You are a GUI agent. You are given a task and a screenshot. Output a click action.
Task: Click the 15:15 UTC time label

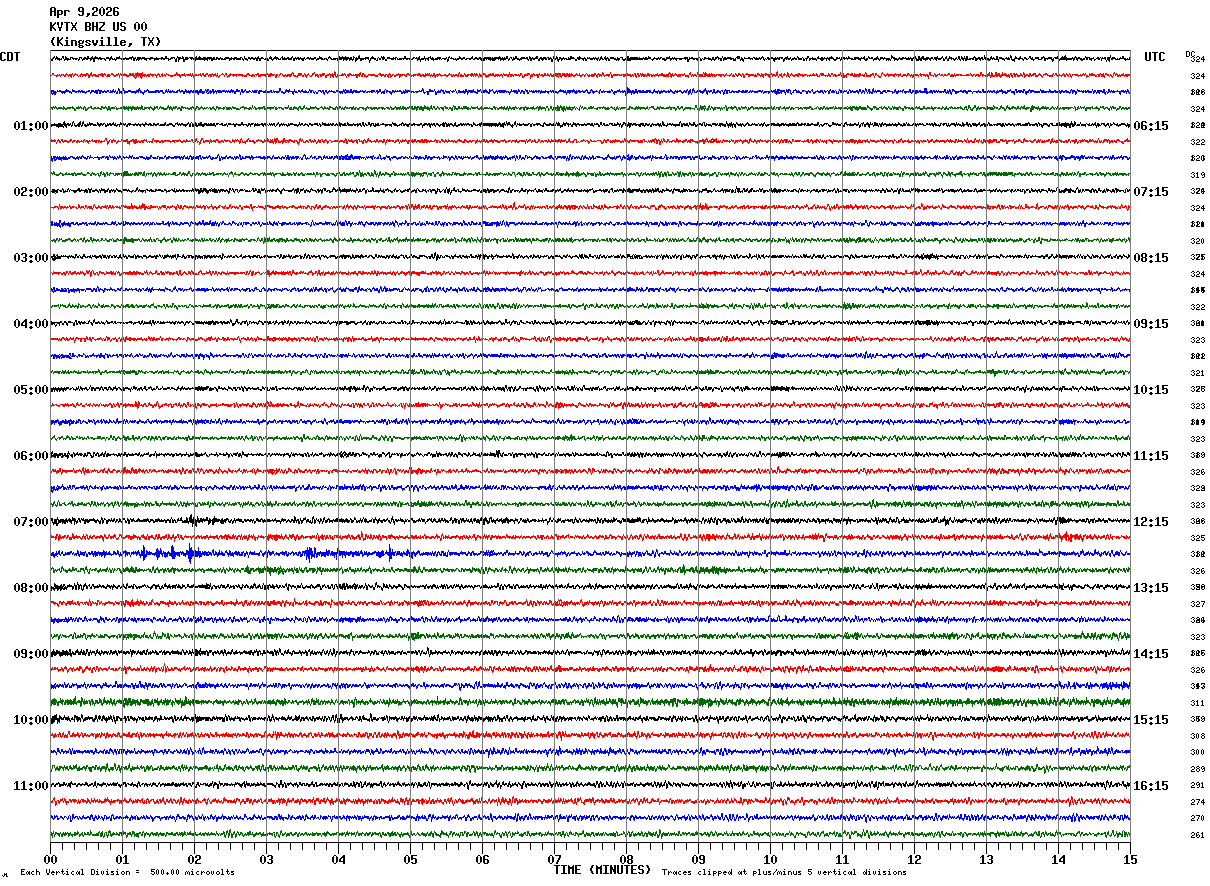point(1151,720)
